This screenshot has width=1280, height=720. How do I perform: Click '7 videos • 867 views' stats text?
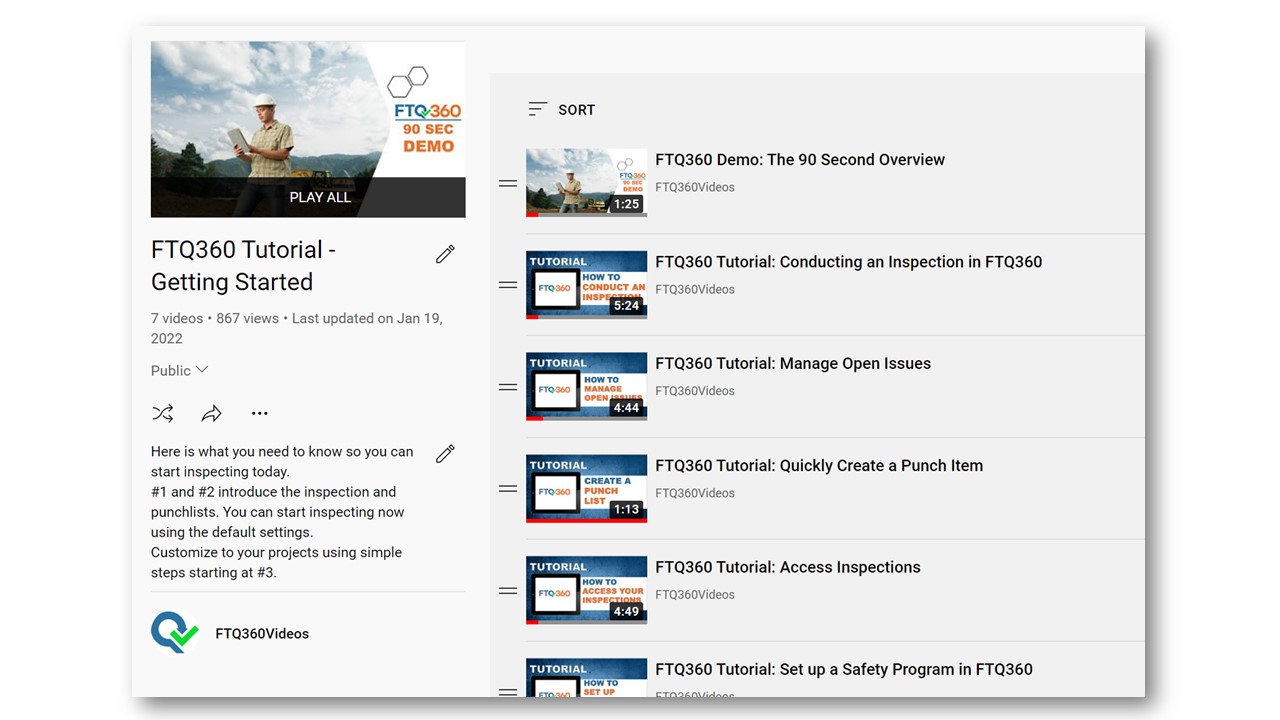coord(215,318)
